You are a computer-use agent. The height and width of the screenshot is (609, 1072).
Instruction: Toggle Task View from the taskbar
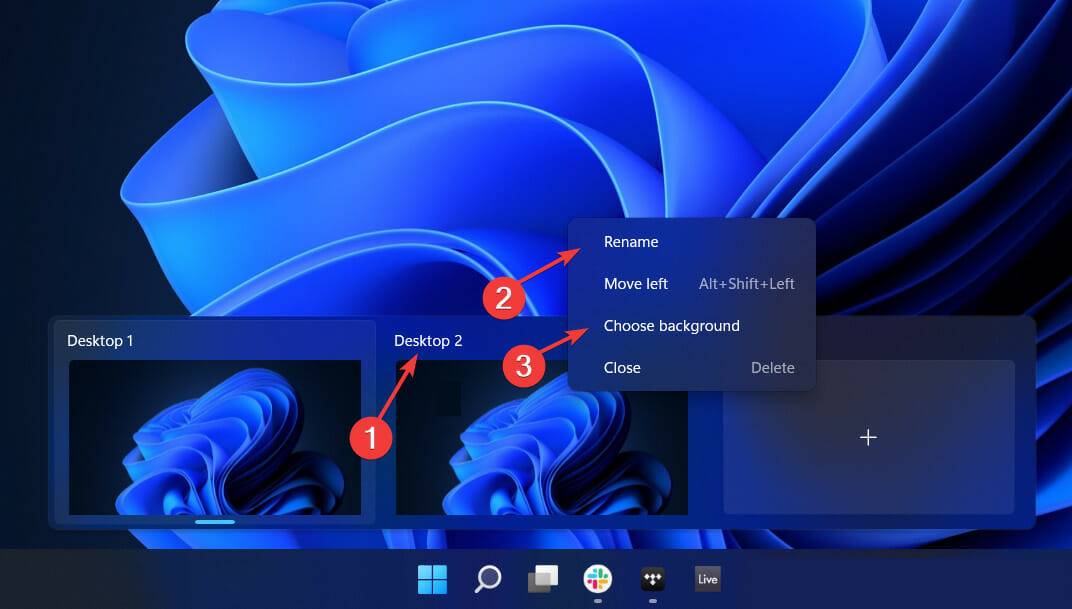click(x=543, y=579)
